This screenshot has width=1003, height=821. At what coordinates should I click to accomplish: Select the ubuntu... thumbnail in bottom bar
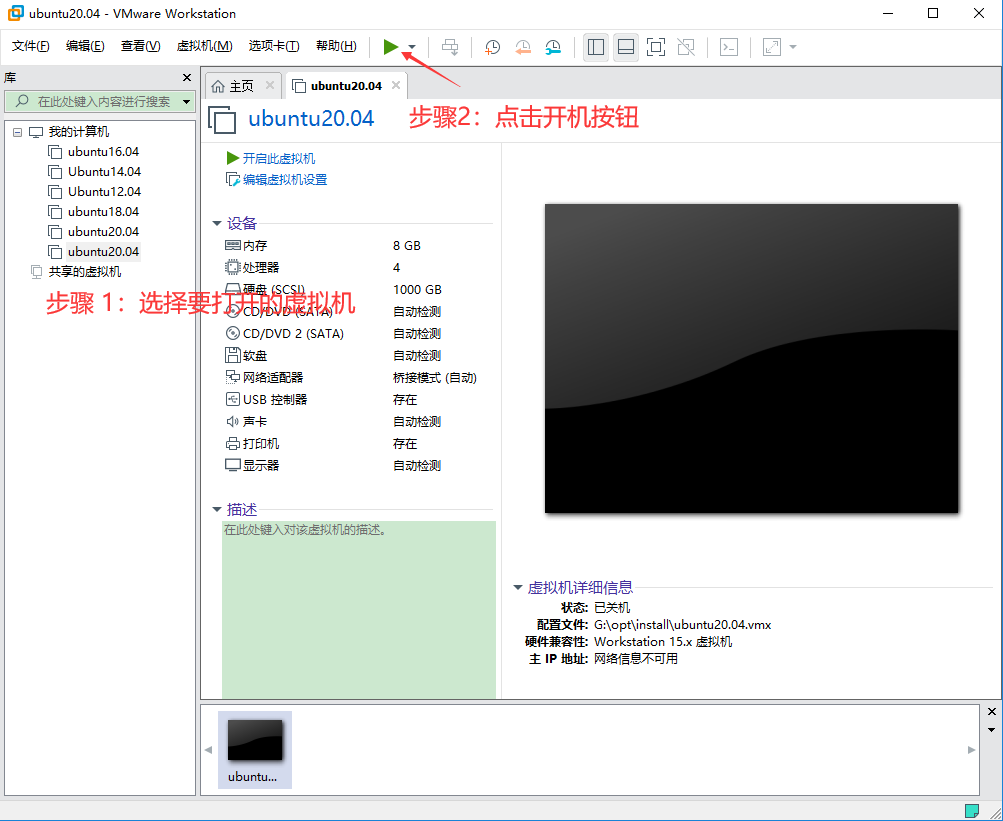(255, 750)
